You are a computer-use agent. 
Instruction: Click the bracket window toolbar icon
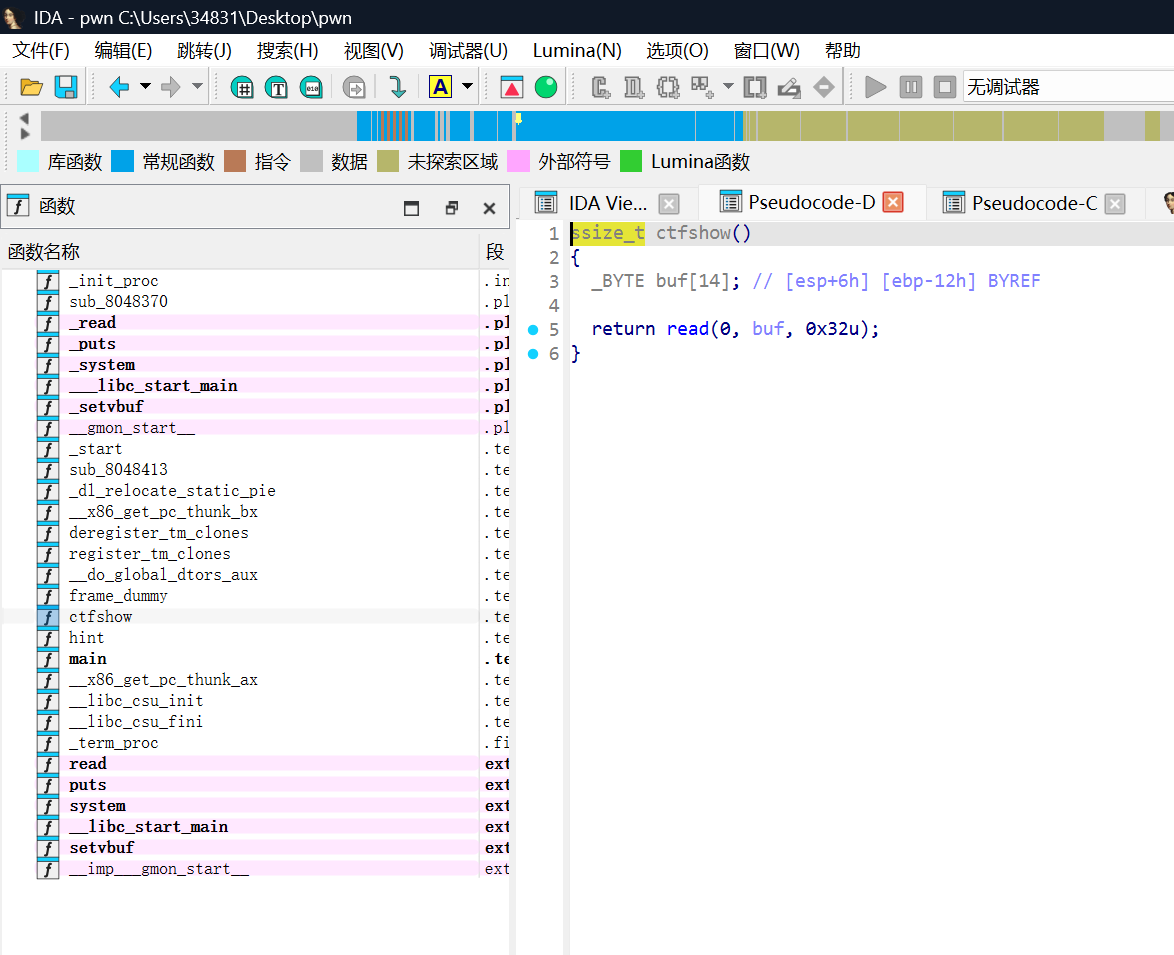(755, 88)
